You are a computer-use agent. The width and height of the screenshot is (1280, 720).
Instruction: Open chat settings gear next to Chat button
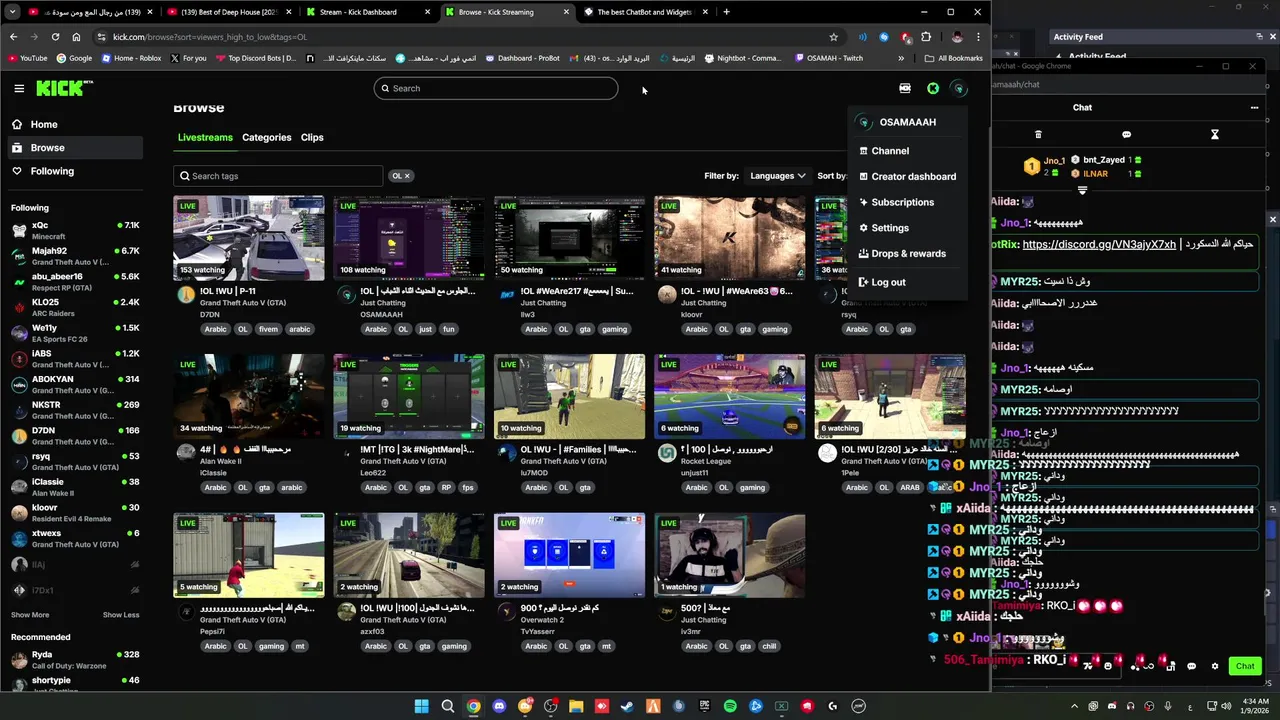[1215, 666]
